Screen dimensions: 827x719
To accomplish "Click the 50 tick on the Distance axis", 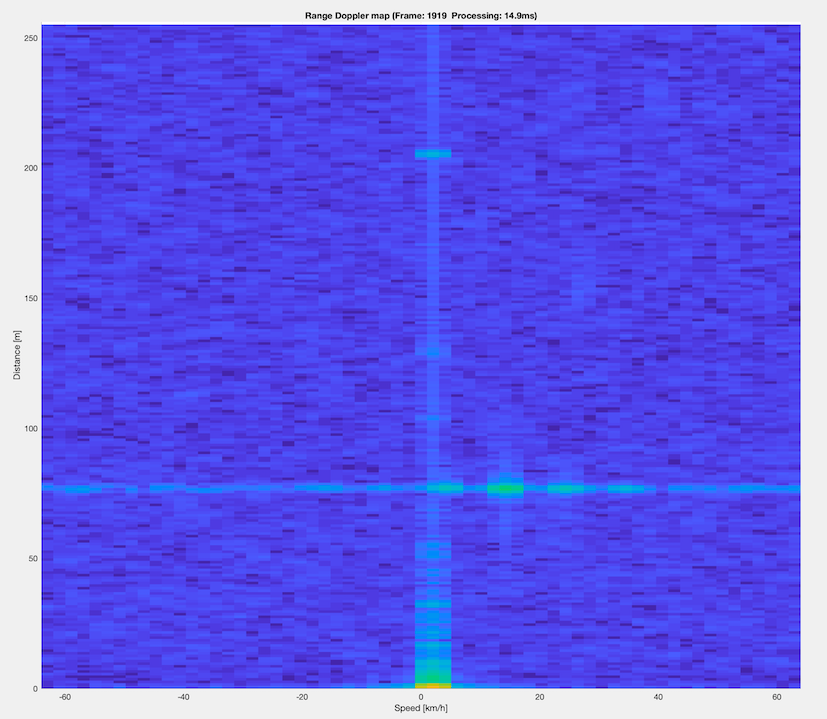I will pos(33,559).
